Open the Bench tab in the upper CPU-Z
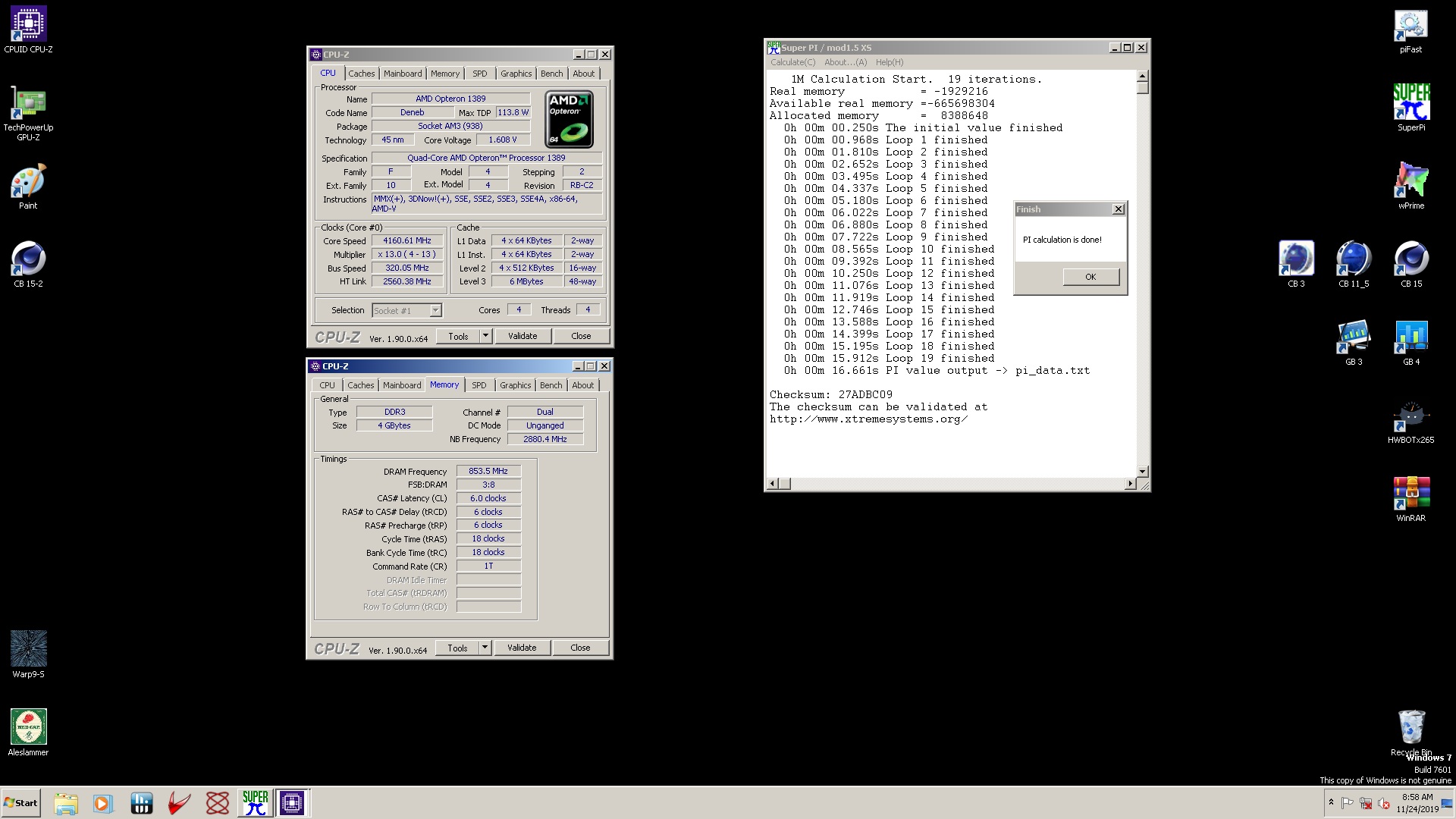Screen dimensions: 1456x819 [x=552, y=74]
